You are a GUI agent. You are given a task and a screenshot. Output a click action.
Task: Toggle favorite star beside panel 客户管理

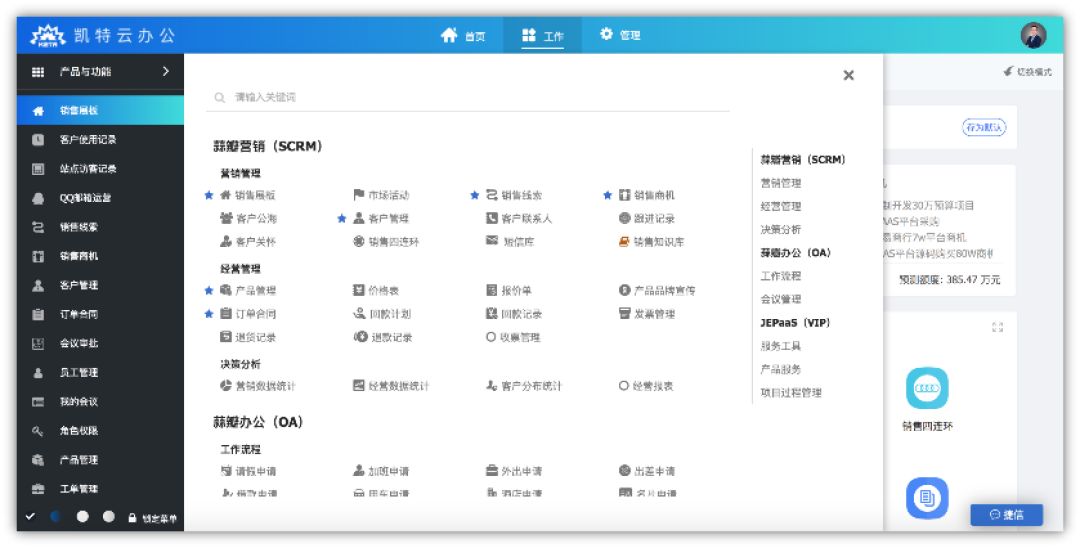[x=342, y=219]
